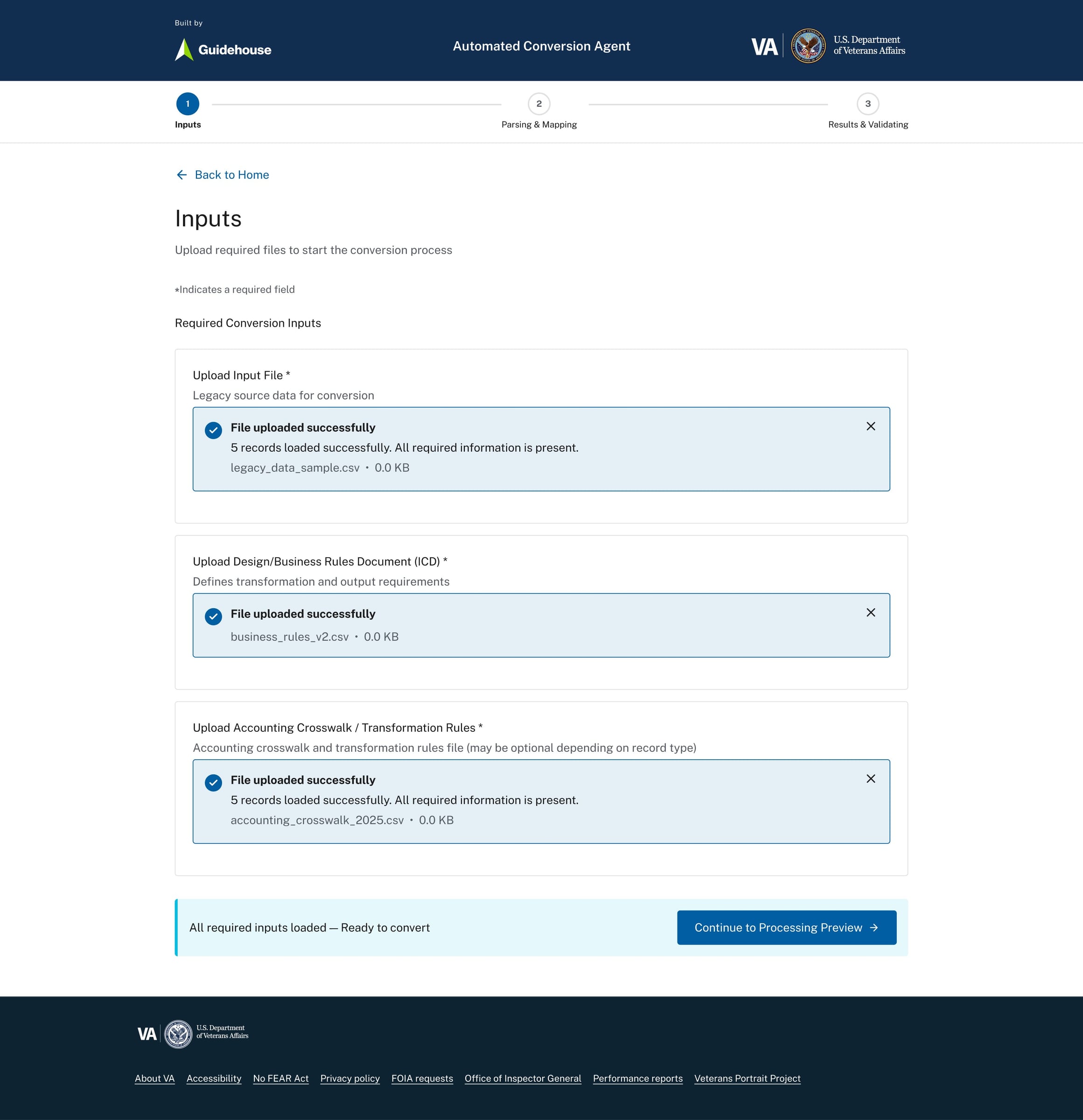Click the success checkmark on the input file upload

pyautogui.click(x=213, y=430)
